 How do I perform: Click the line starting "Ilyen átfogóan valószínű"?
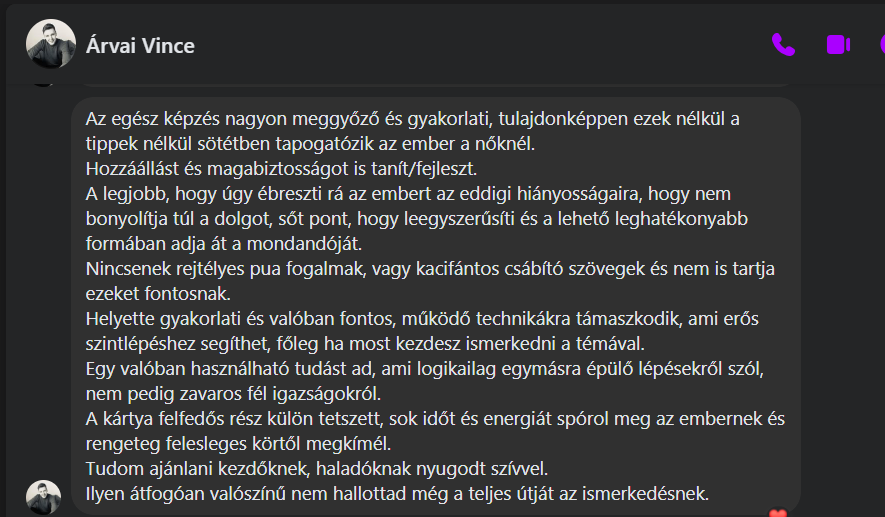(398, 493)
